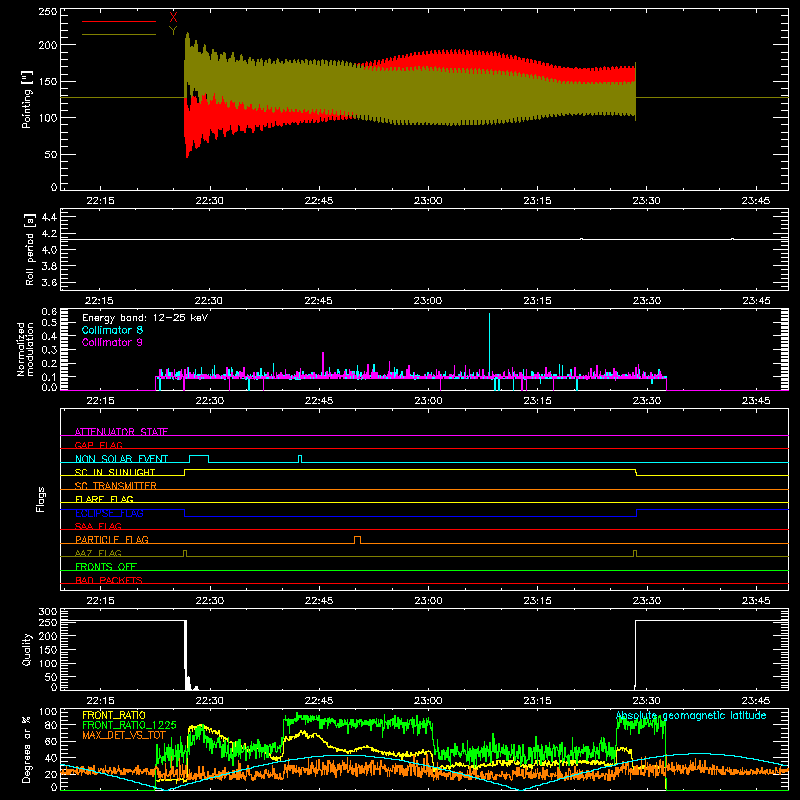Click the tall cyan Collimator 8 modulation spike
The height and width of the screenshot is (800, 800).
pyautogui.click(x=489, y=343)
